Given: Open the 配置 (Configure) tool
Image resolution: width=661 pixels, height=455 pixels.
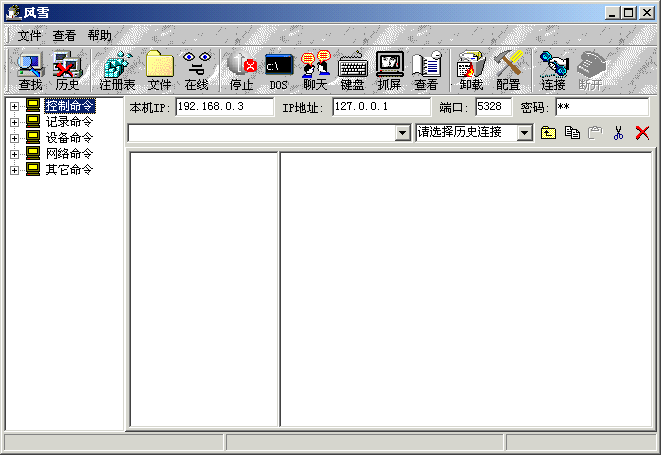Looking at the screenshot, I should 508,71.
